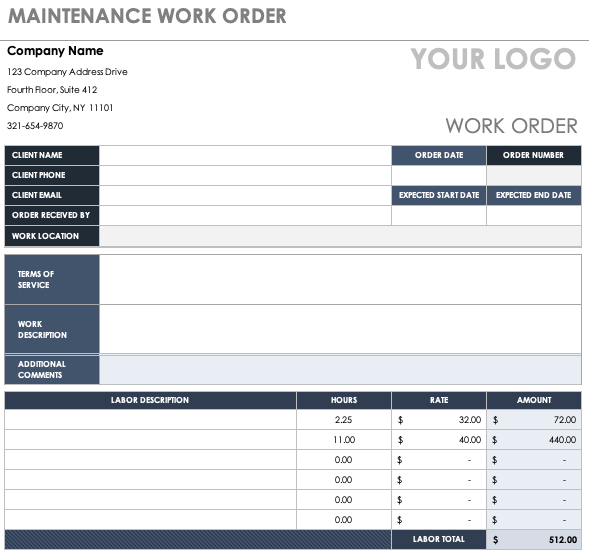Click labor description cell in 11.00 row
The width and height of the screenshot is (589, 556).
click(150, 440)
